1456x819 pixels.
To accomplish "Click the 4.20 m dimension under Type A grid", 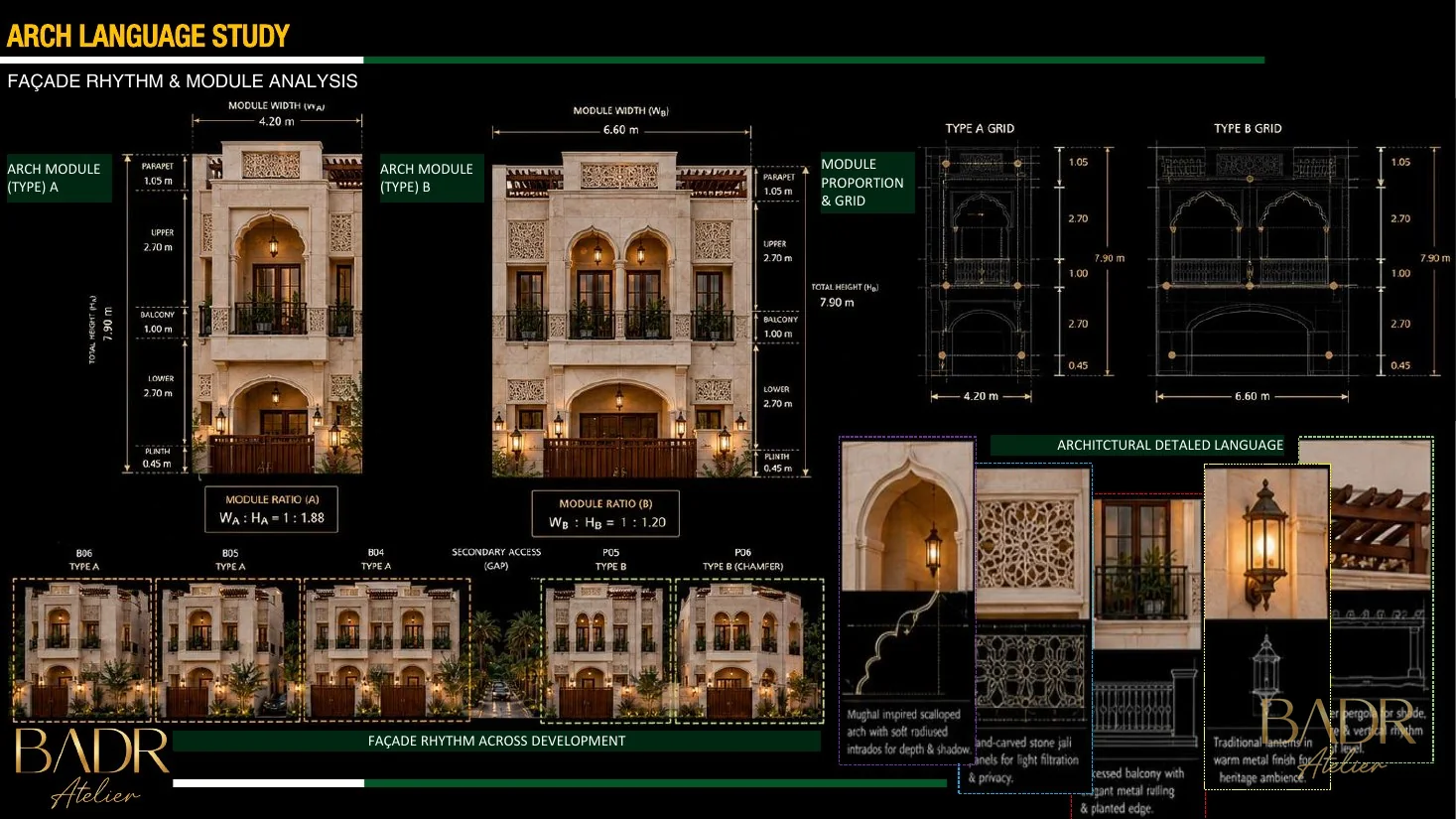I will 981,396.
